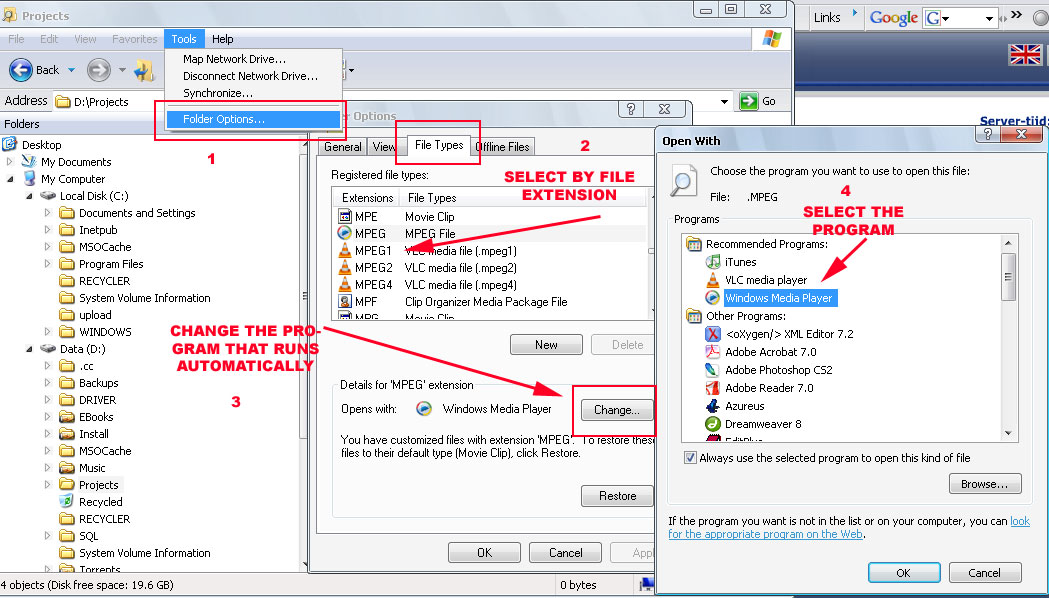Click the Extensions column header
Screen dimensions: 1049x598
(x=367, y=198)
